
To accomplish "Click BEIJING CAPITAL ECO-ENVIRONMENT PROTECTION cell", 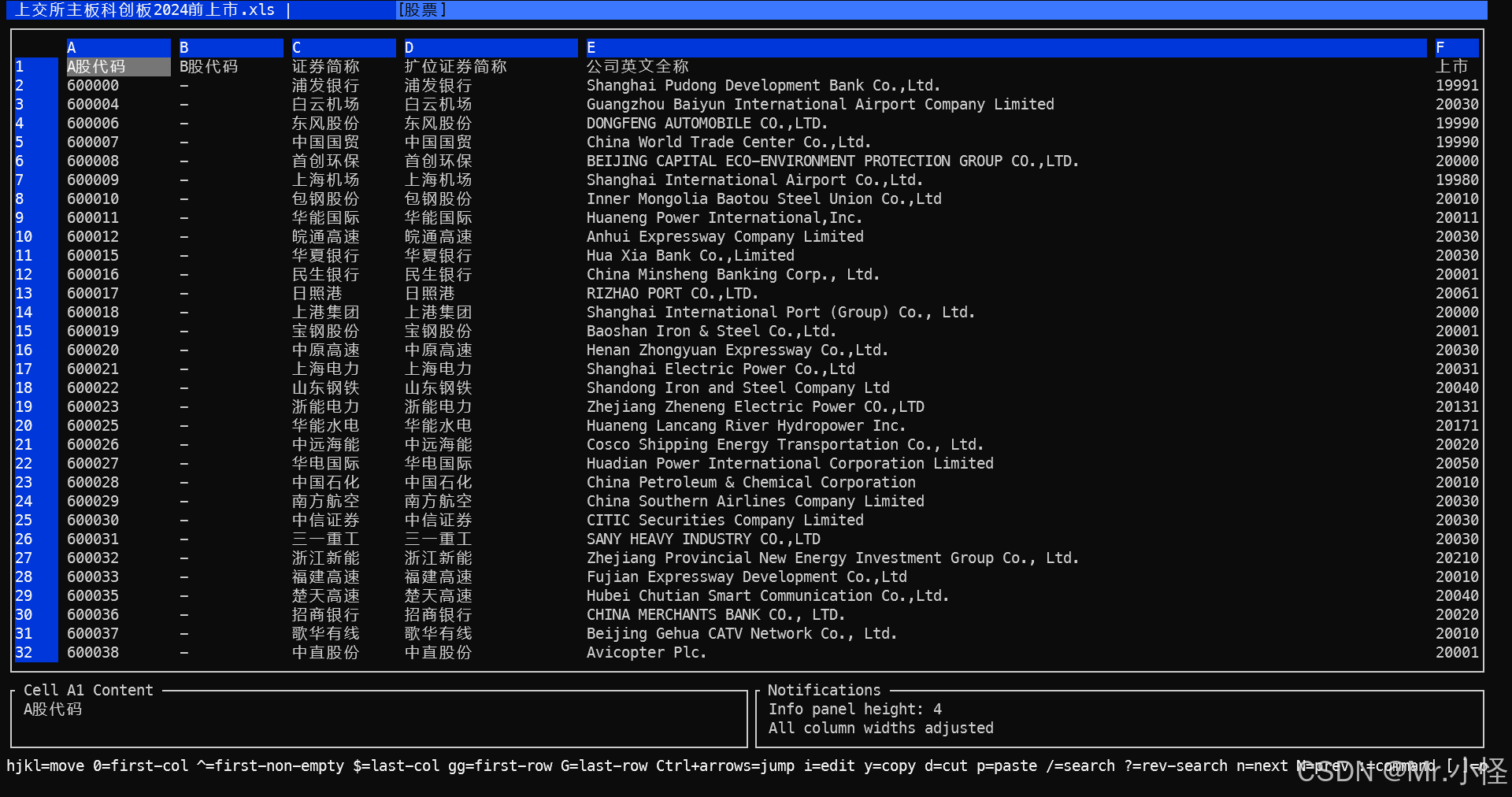I will pos(832,161).
